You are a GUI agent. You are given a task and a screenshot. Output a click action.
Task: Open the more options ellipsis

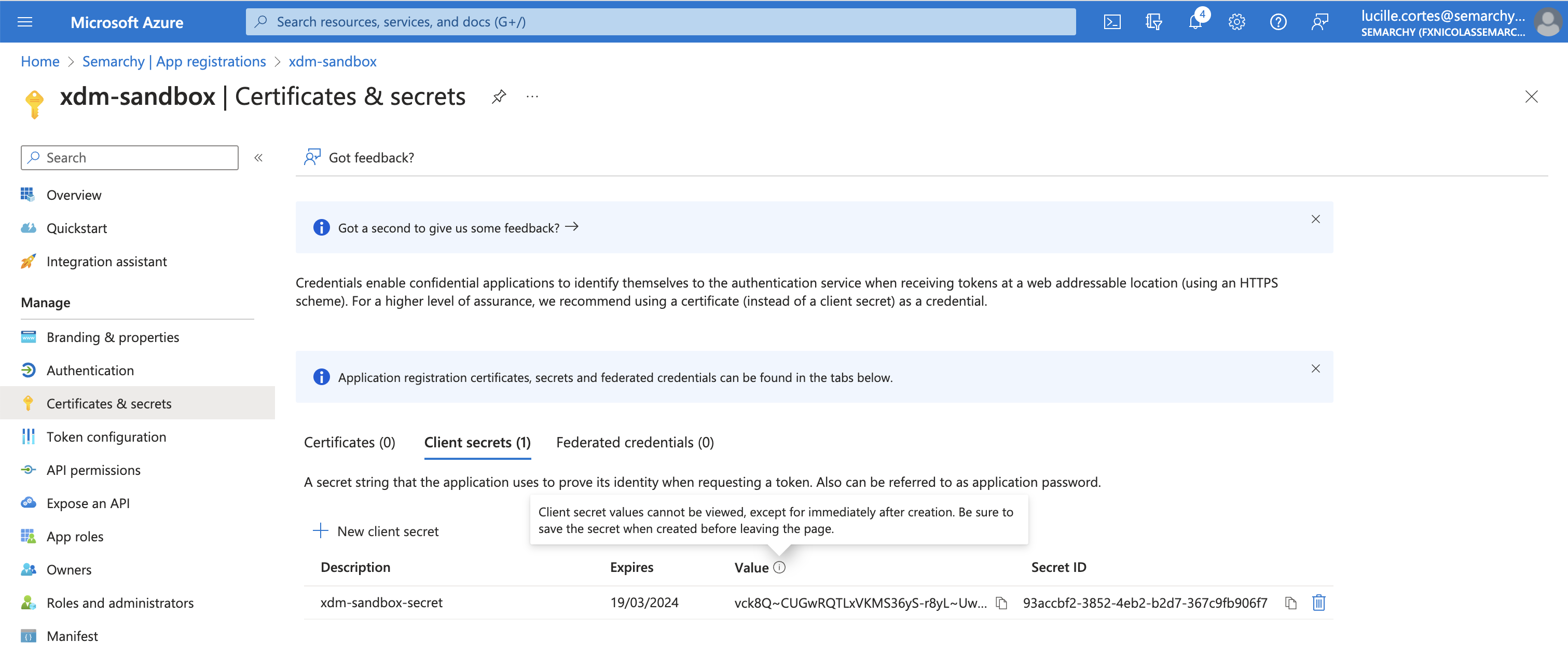(532, 97)
